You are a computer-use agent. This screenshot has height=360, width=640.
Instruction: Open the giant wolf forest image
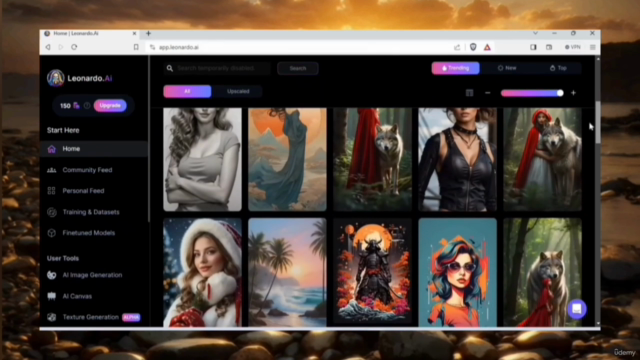click(542, 272)
